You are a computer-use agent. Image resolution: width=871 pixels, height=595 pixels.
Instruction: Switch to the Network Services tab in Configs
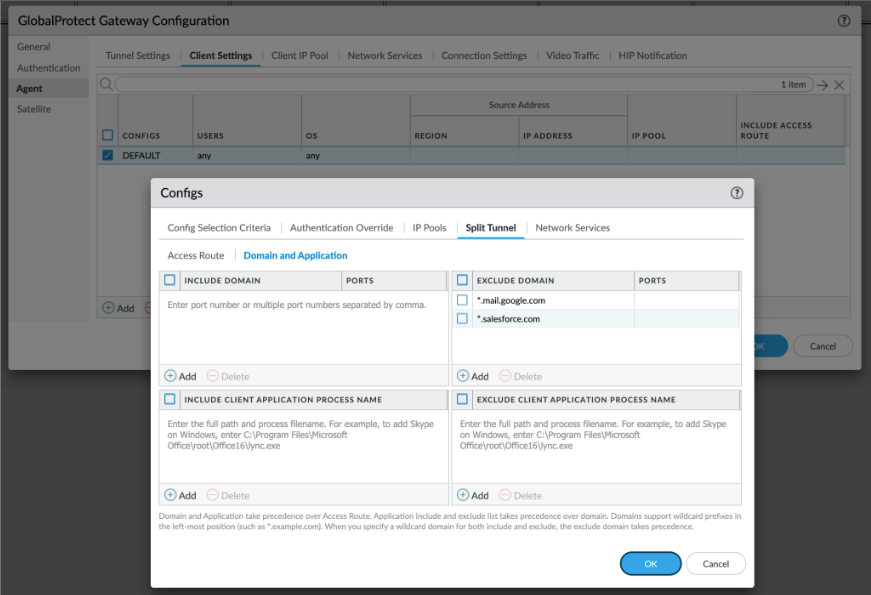tap(572, 228)
